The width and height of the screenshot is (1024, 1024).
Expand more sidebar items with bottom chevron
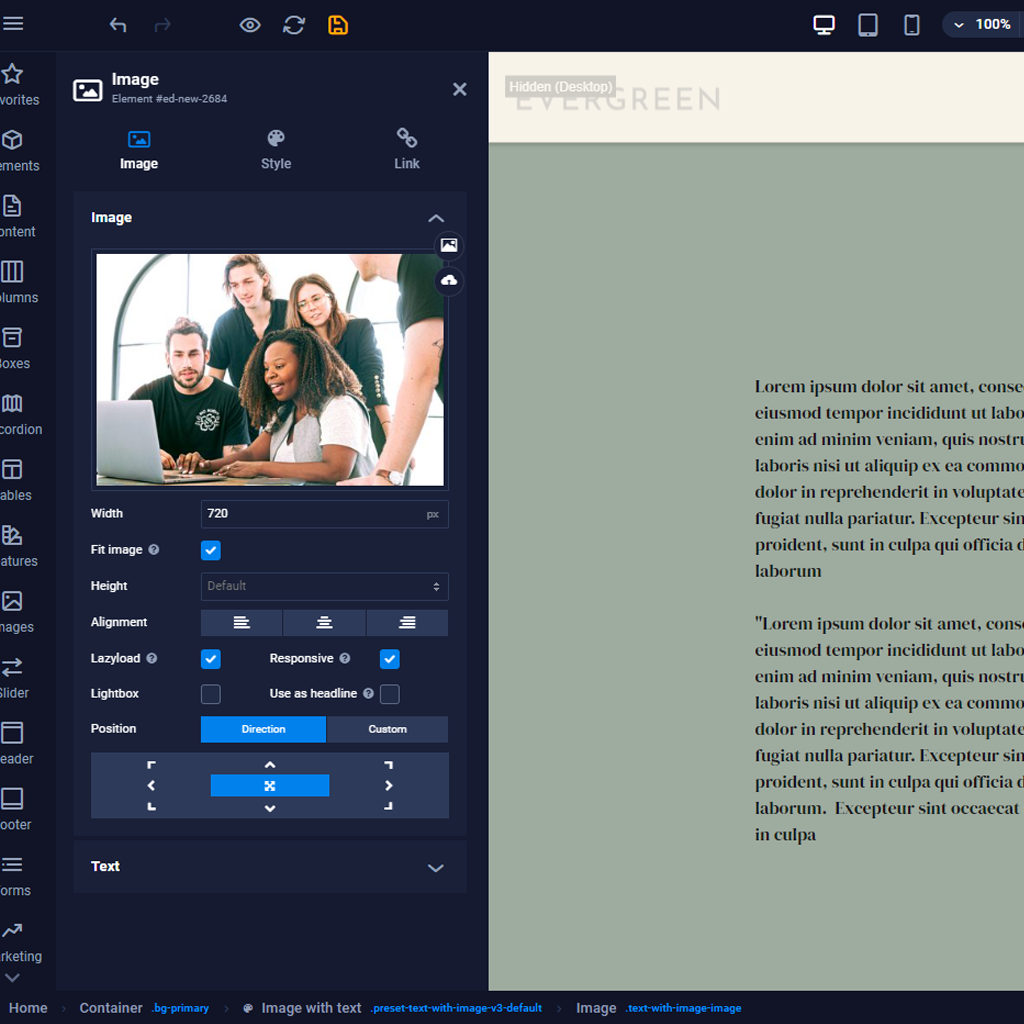click(12, 978)
